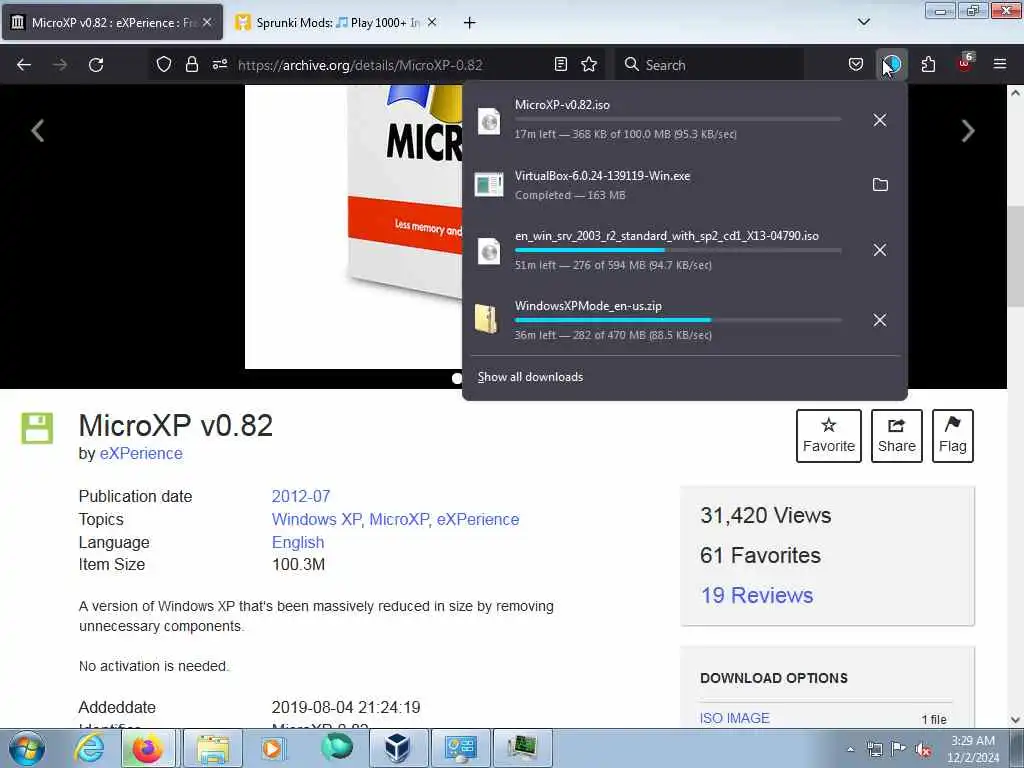
Task: Click the MicroXP-v0.82.iso progress bar
Action: [678, 119]
